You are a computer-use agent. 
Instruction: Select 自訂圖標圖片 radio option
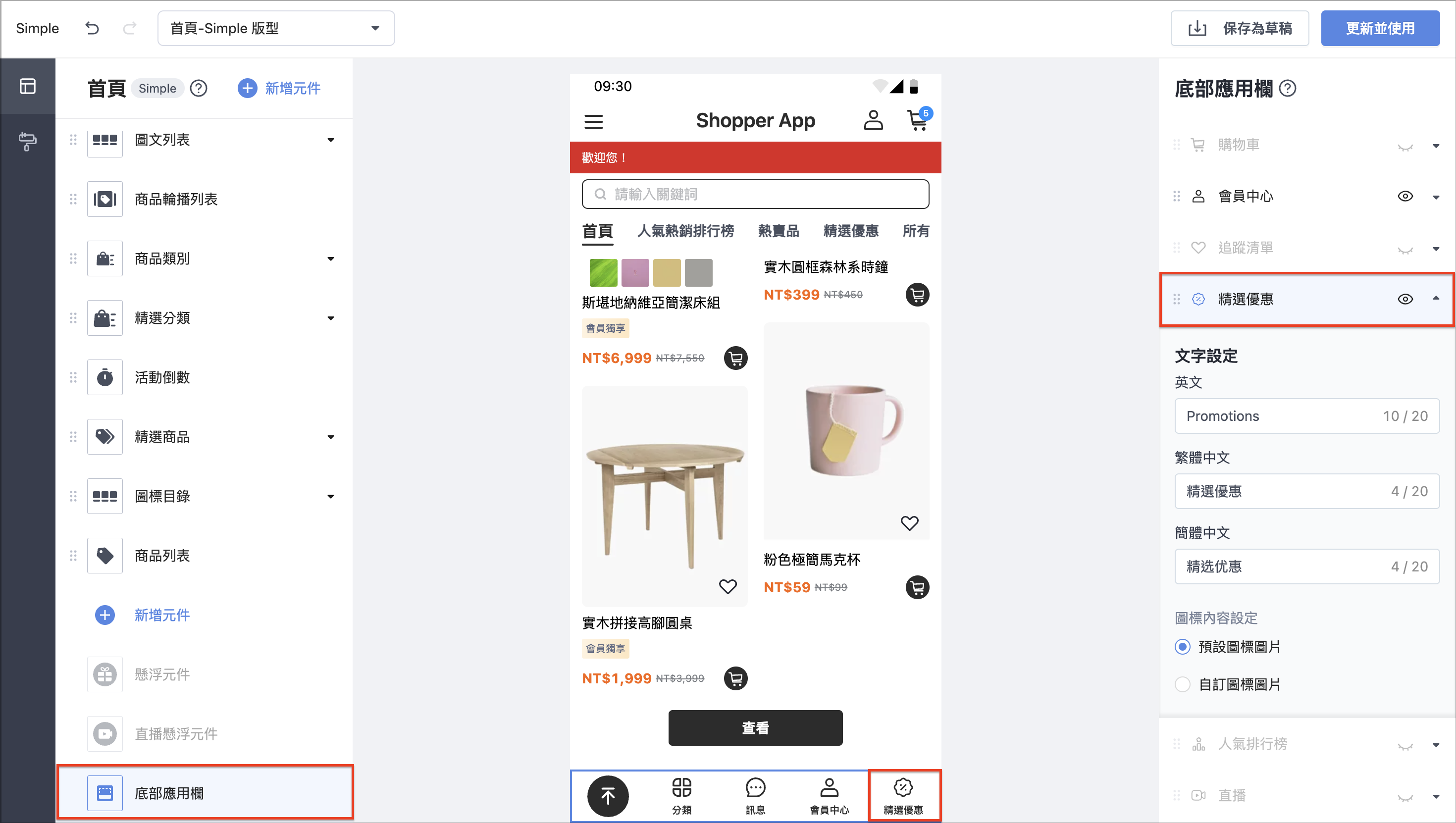point(1183,684)
